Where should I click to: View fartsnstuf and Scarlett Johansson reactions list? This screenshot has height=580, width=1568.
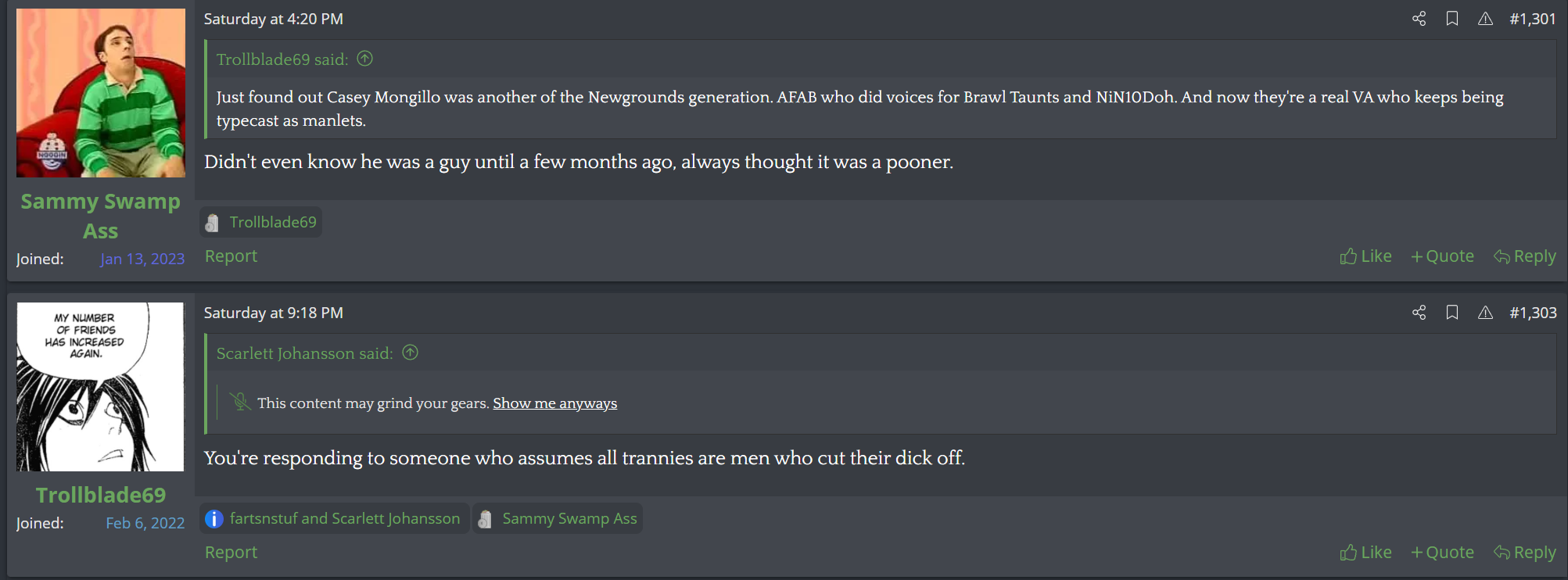point(344,518)
